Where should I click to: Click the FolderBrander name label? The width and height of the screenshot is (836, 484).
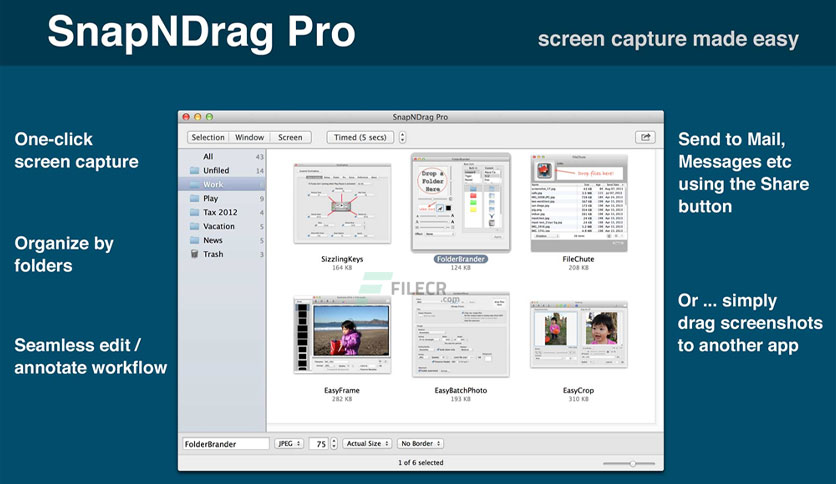(461, 259)
